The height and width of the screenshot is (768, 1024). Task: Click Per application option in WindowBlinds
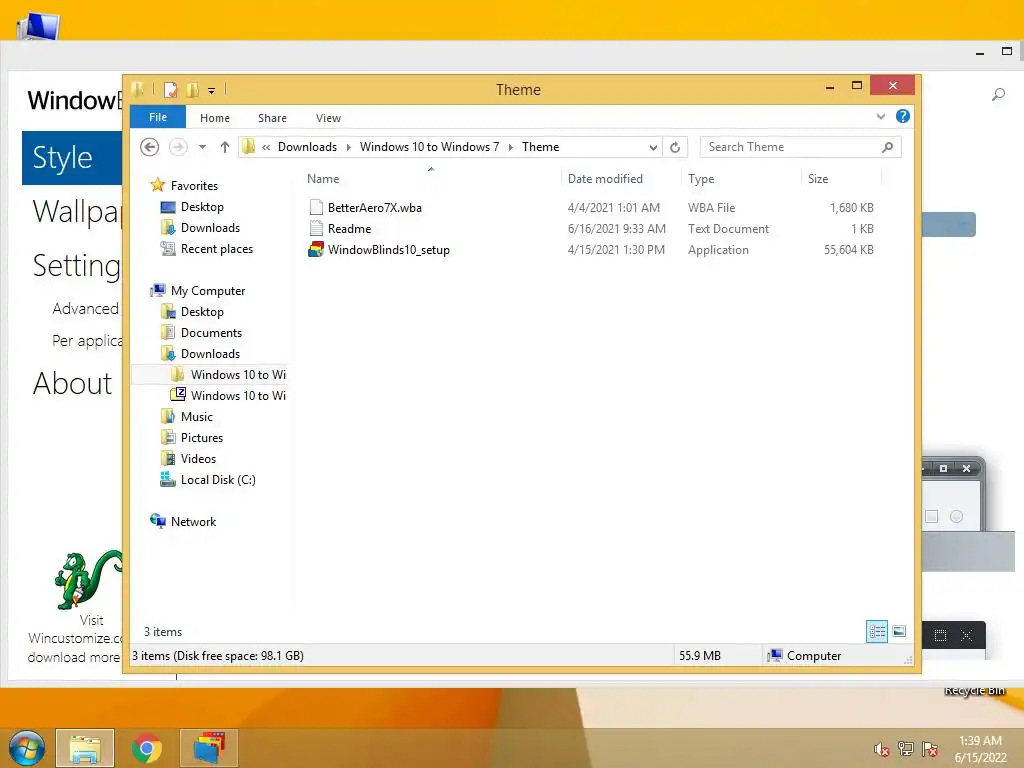point(87,340)
